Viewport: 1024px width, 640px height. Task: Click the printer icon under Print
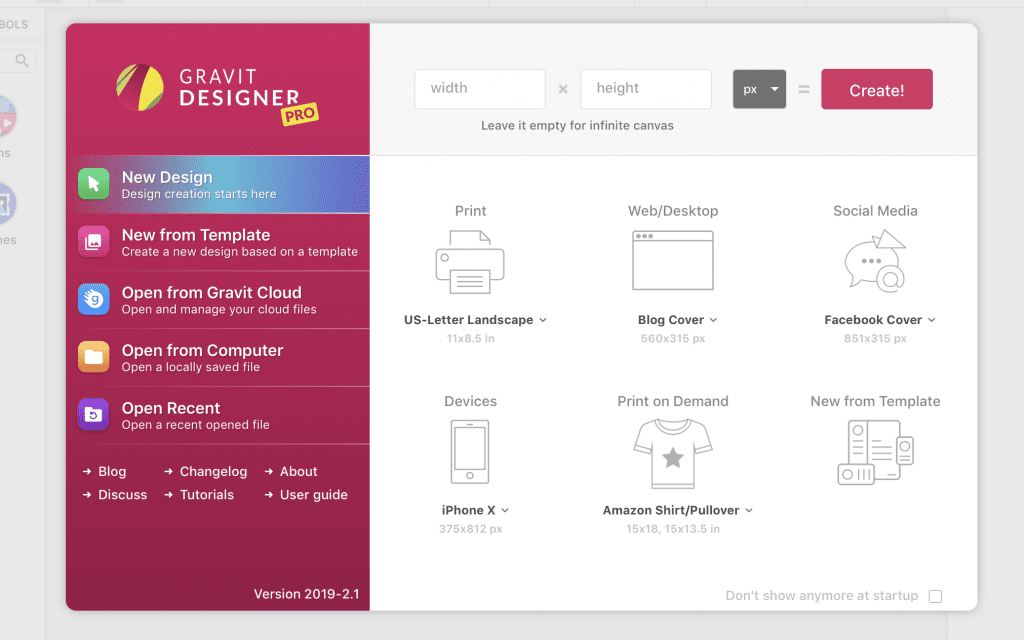pos(470,260)
